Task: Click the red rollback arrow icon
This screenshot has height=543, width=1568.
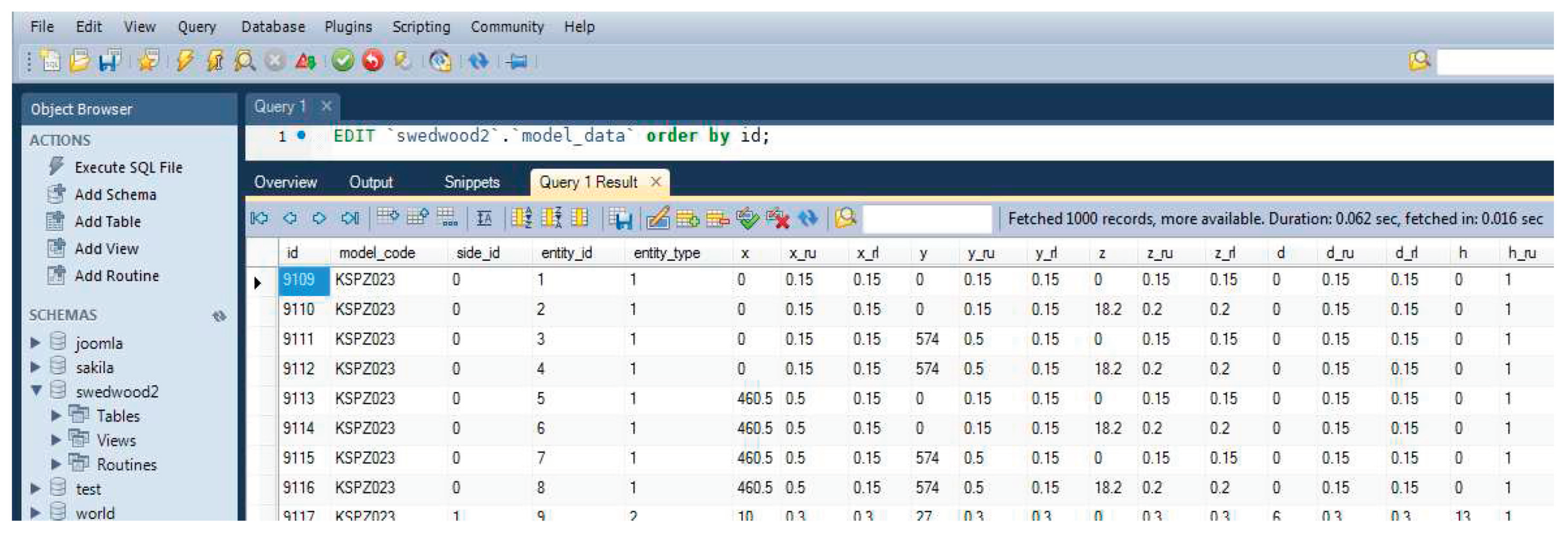Action: [373, 61]
